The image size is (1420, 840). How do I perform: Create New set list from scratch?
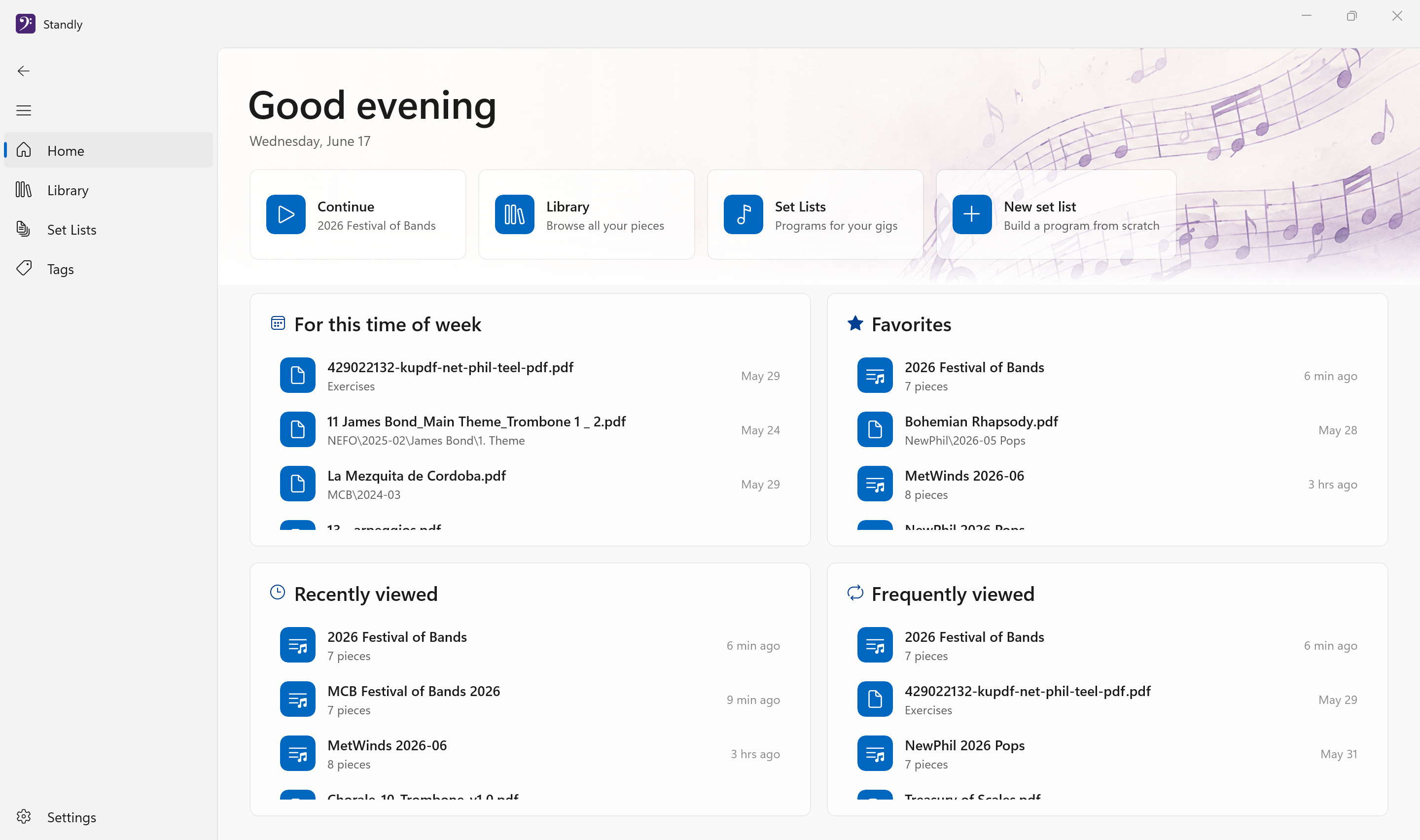click(x=1056, y=214)
